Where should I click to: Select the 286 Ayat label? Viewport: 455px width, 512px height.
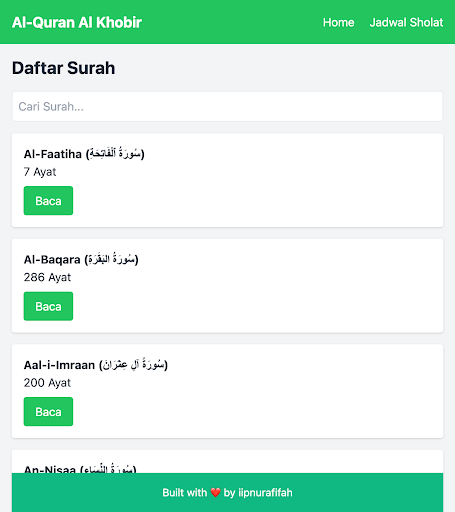tap(47, 277)
